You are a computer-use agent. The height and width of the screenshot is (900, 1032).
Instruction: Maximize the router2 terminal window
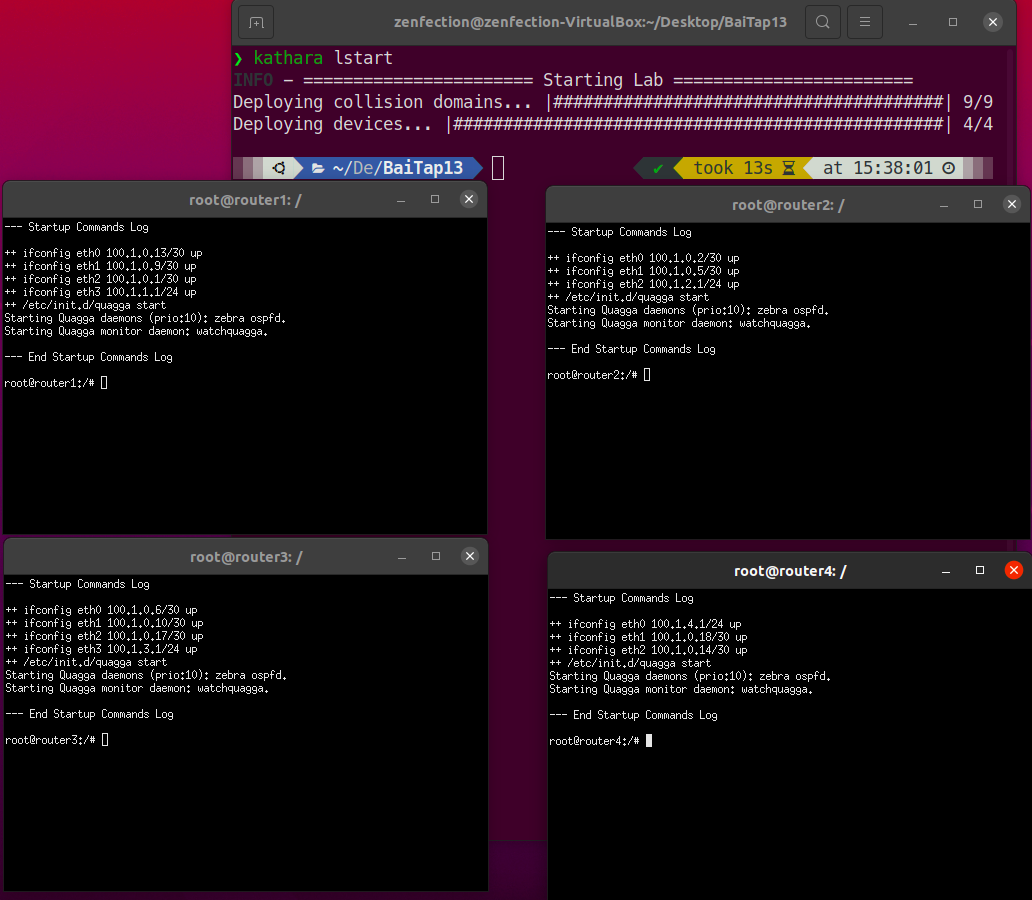[x=978, y=205]
